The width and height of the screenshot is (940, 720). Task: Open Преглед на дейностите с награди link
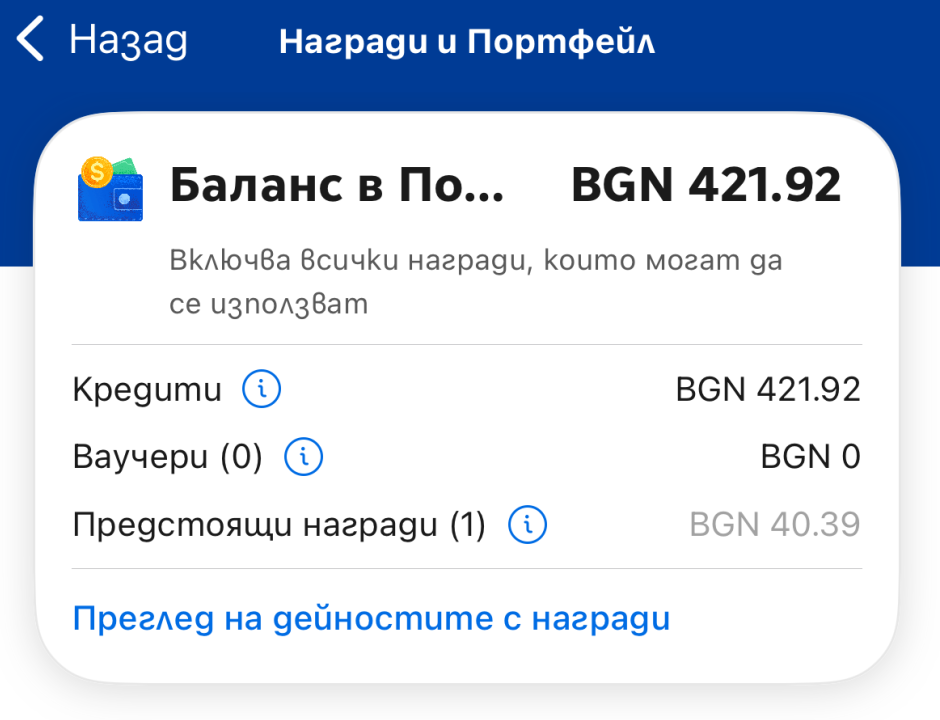coord(371,619)
